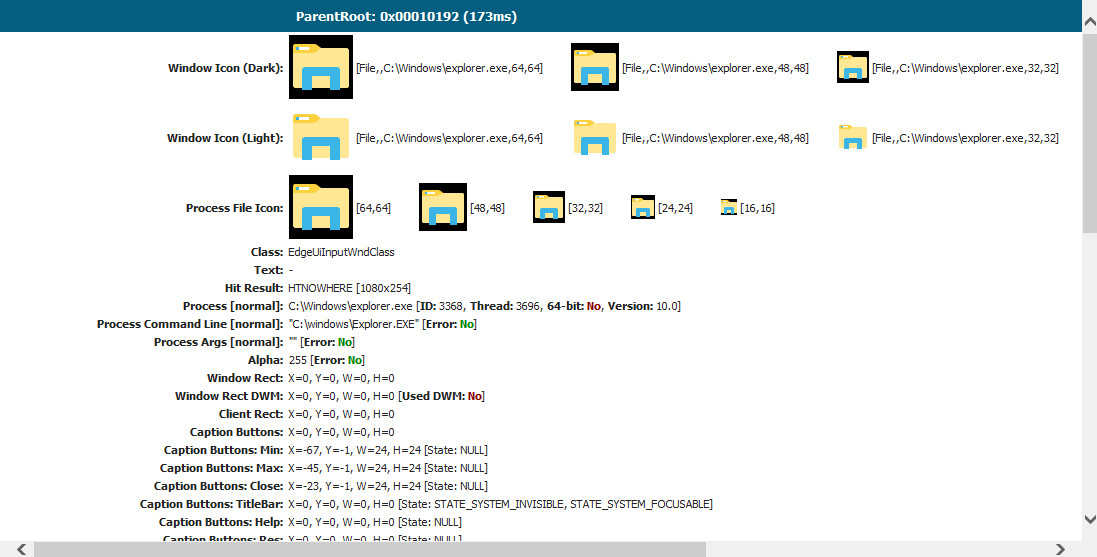This screenshot has height=557, width=1097.
Task: Click the Window Icon (Dark) label
Action: pyautogui.click(x=225, y=68)
